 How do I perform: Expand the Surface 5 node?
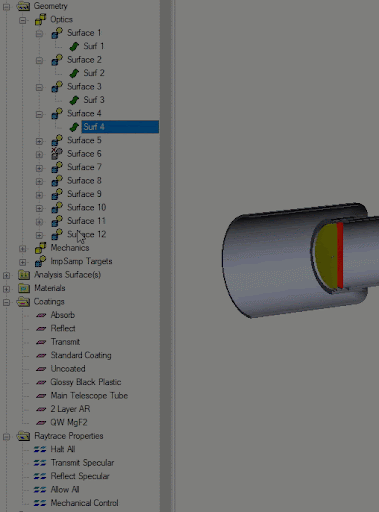(x=39, y=141)
